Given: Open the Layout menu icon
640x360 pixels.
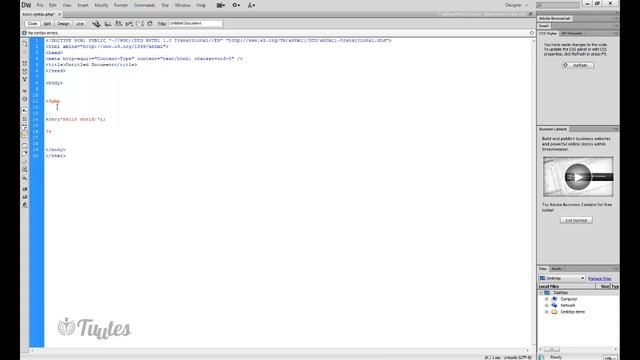Looking at the screenshot, I should click(221, 5).
